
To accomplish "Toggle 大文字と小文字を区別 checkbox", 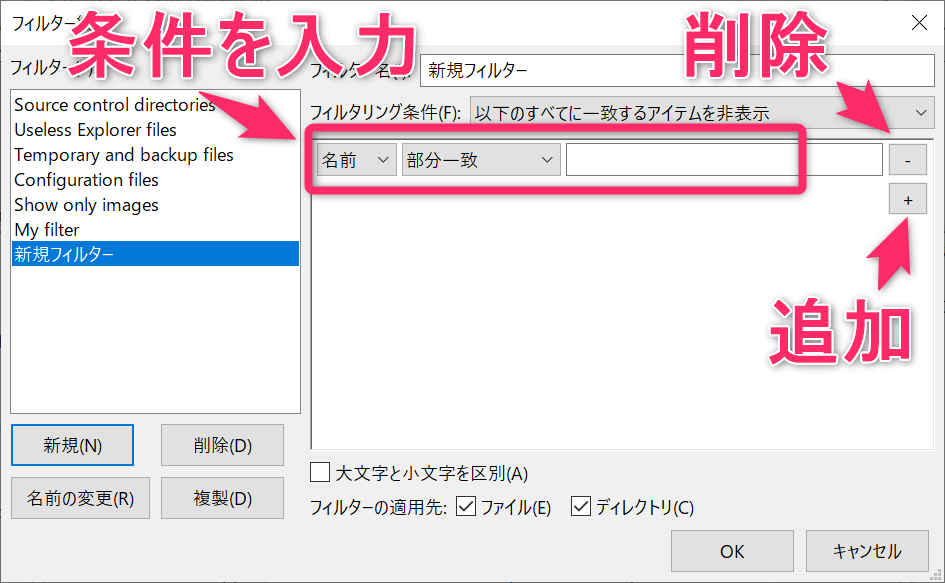I will pyautogui.click(x=320, y=472).
